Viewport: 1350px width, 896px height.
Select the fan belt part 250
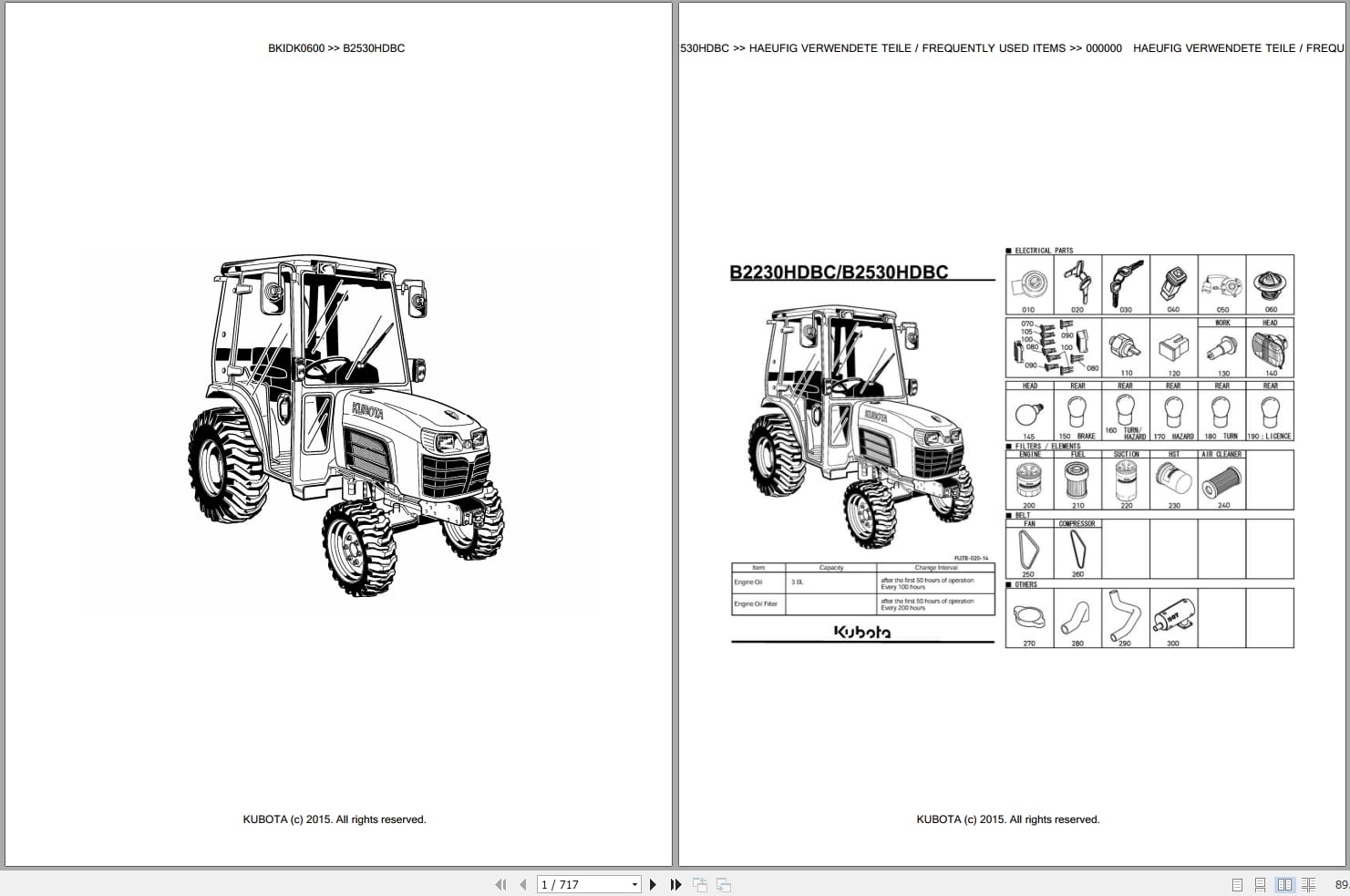(1029, 550)
